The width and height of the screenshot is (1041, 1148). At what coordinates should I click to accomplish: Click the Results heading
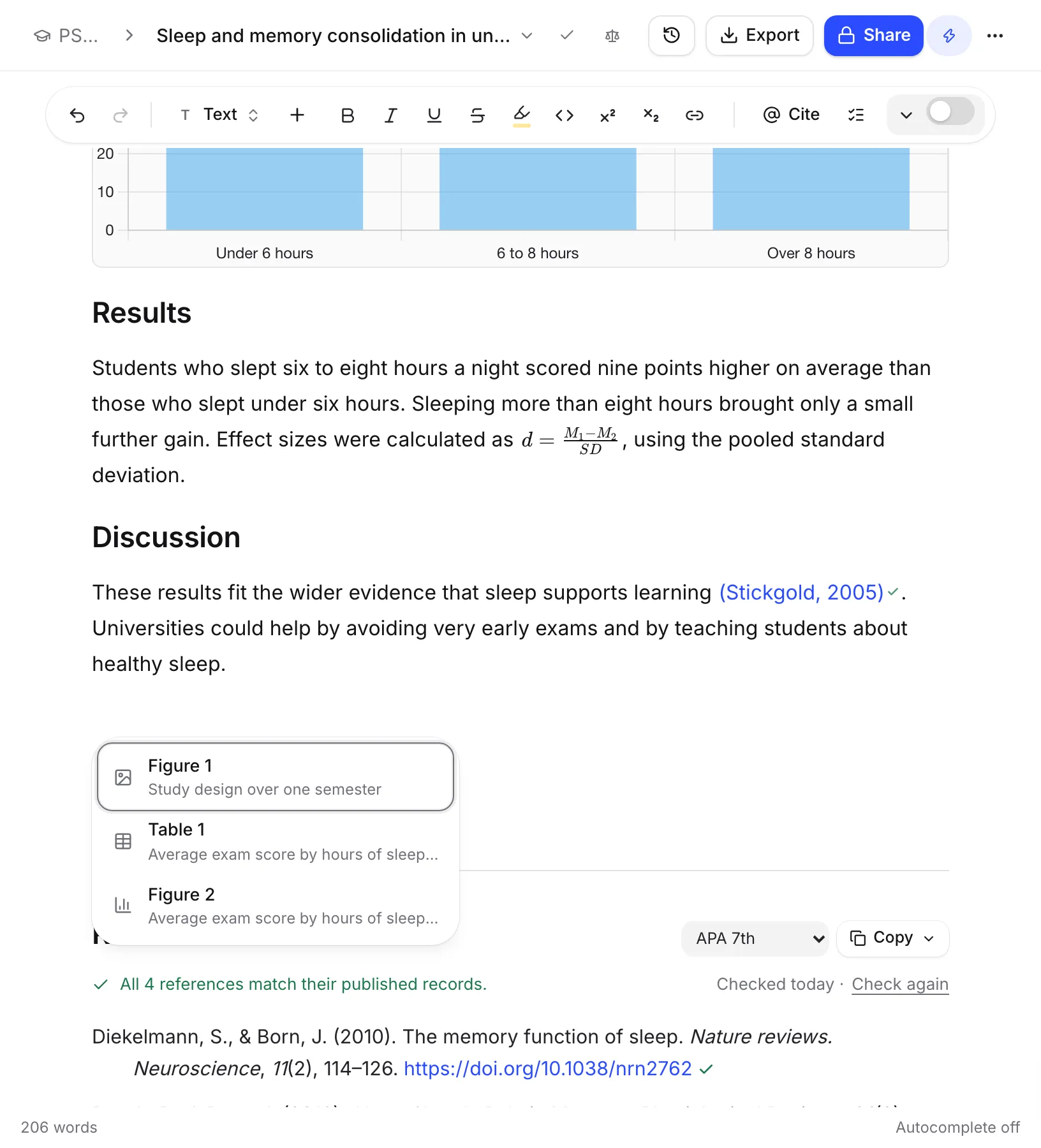pos(142,313)
